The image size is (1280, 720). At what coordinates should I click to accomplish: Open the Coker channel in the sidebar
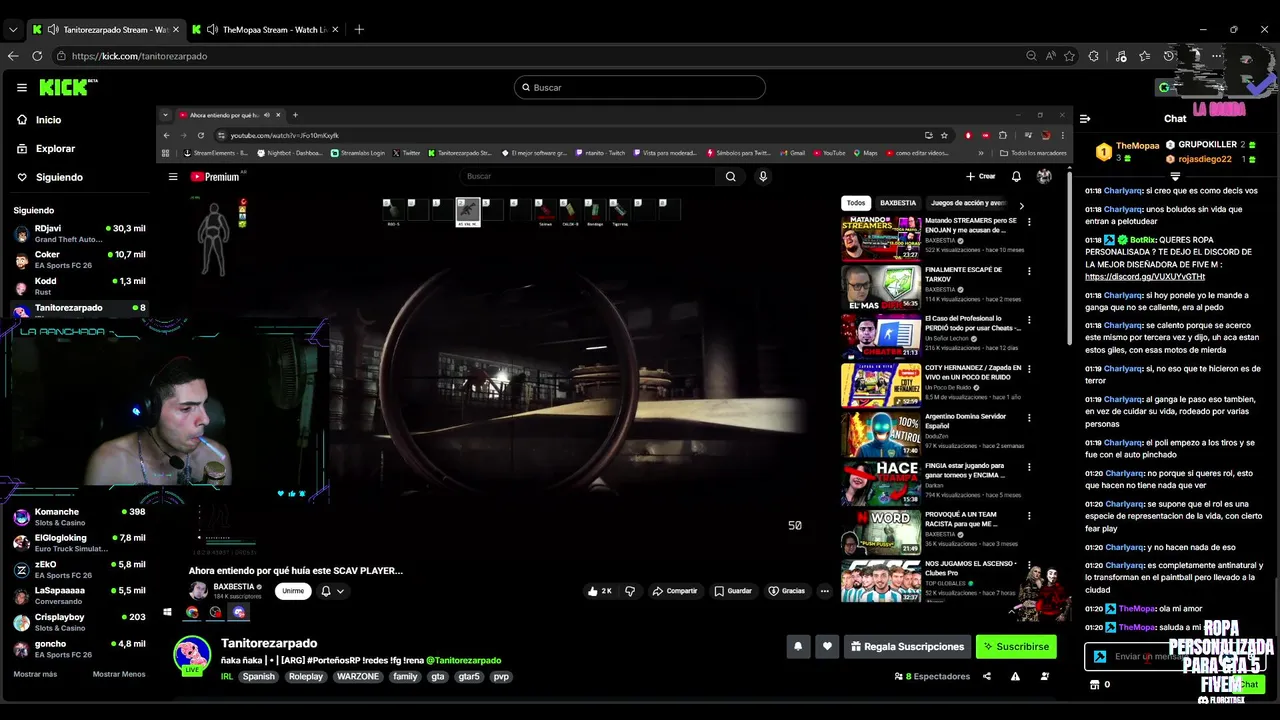[x=78, y=260]
